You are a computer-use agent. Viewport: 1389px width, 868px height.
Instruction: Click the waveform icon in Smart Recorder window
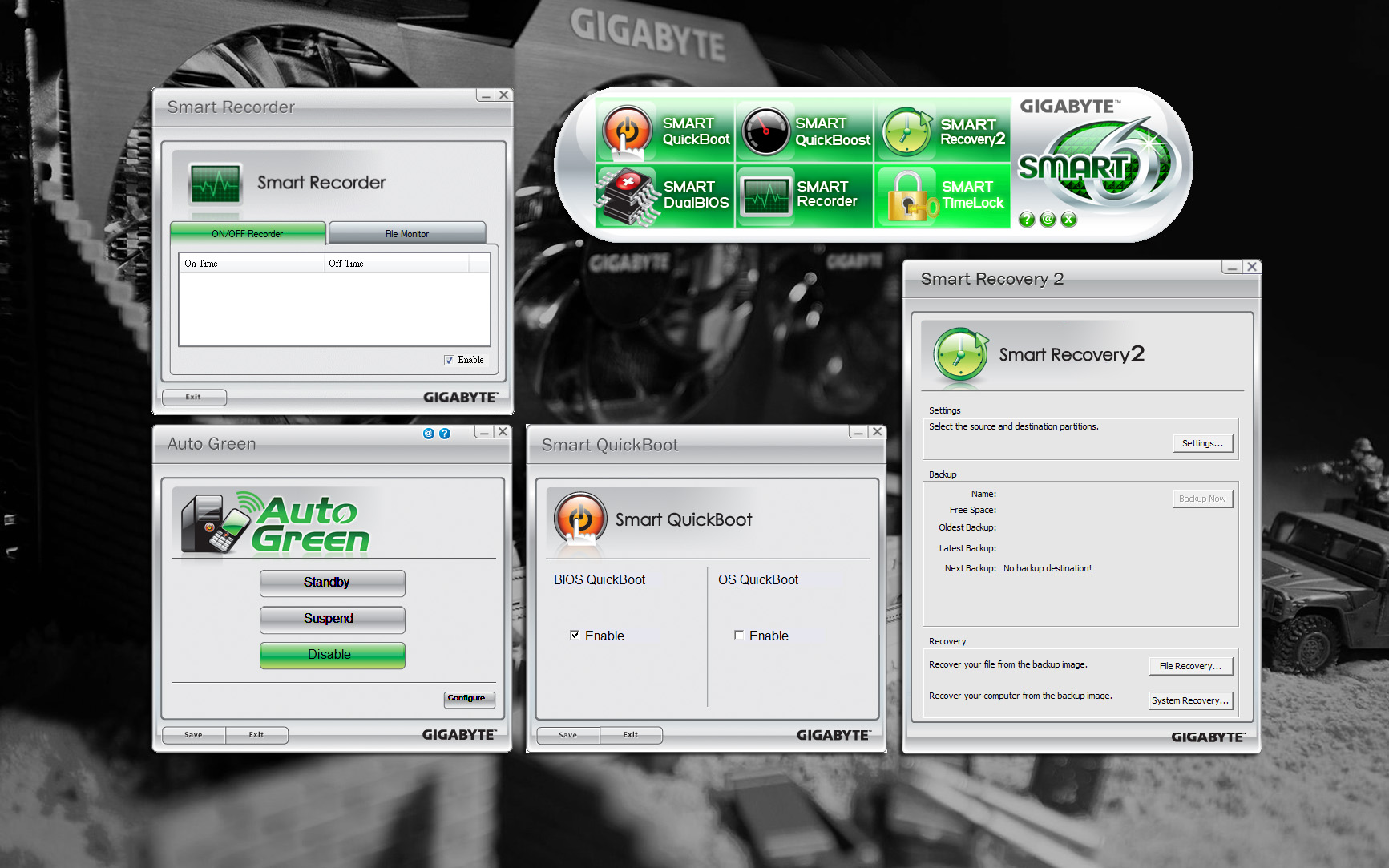(215, 185)
